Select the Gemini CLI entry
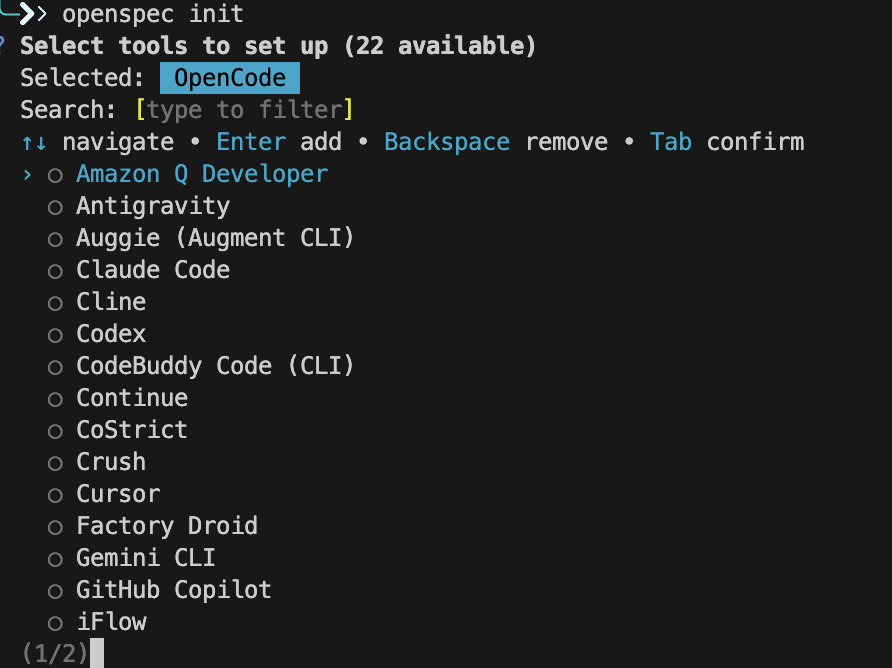The height and width of the screenshot is (668, 892). (x=146, y=558)
